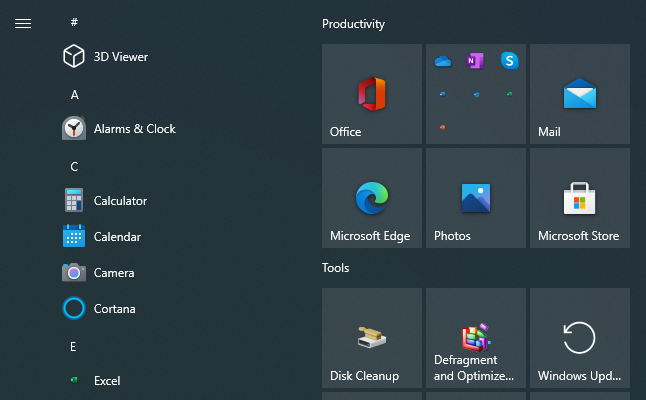Click the Productivity group title
The image size is (646, 400).
(353, 24)
